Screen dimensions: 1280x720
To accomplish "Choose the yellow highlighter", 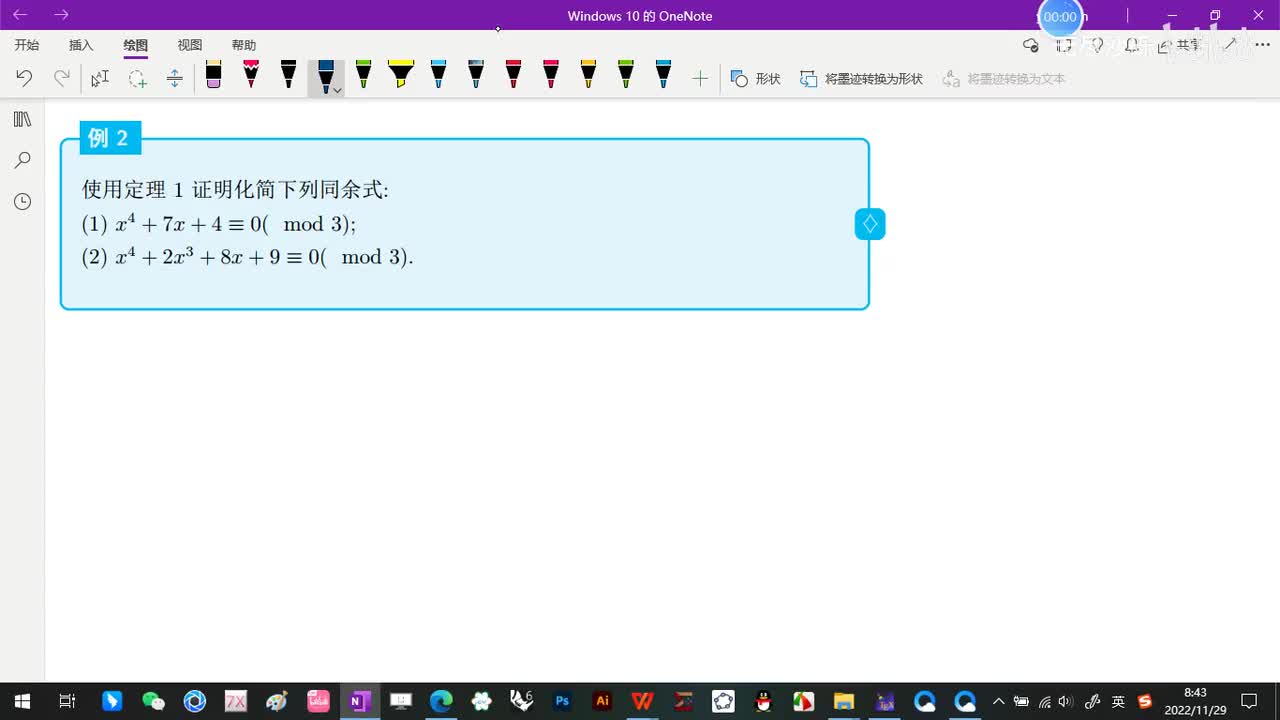I will click(x=401, y=75).
